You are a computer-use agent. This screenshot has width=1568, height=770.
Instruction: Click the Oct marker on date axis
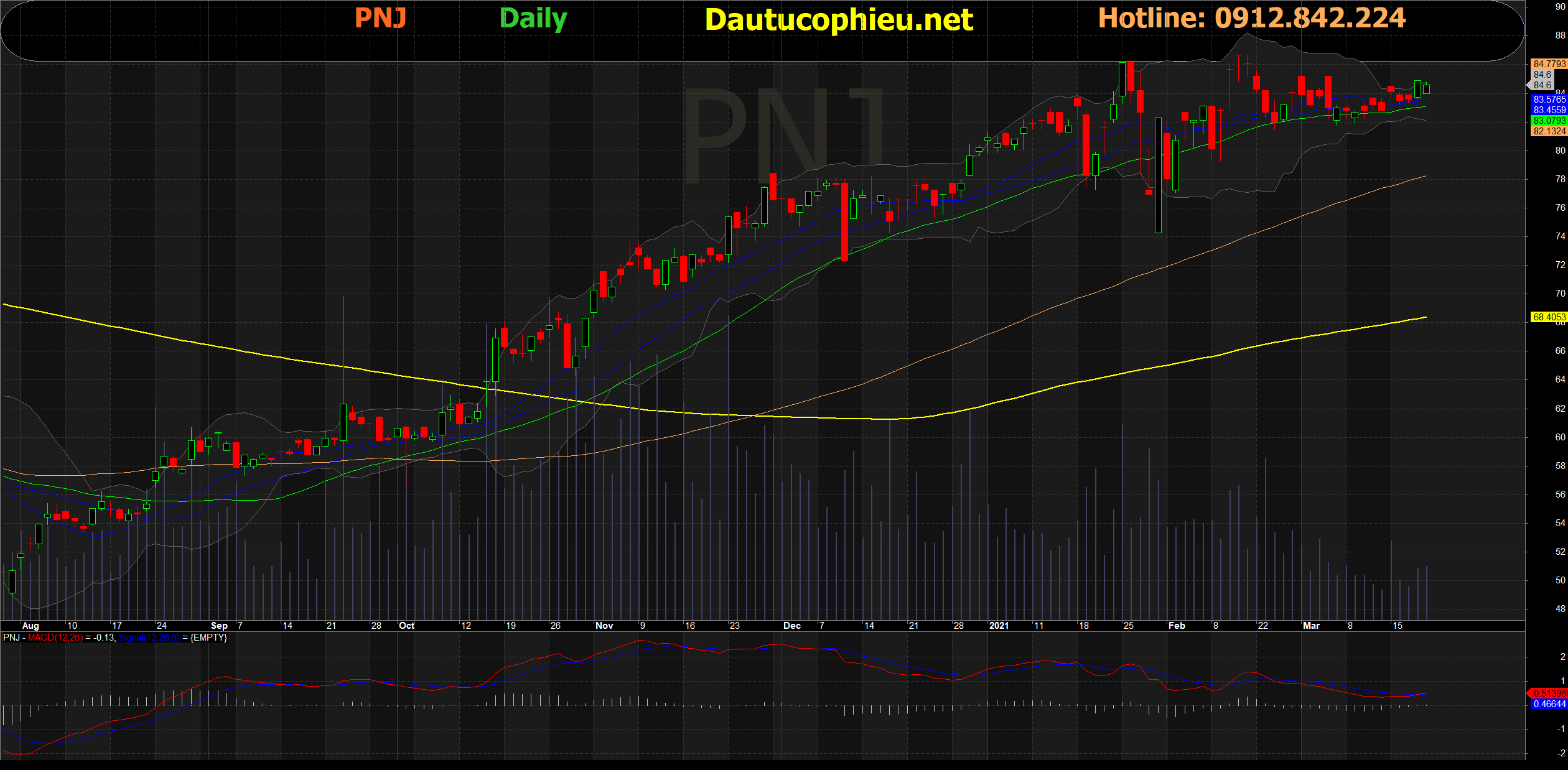(406, 626)
